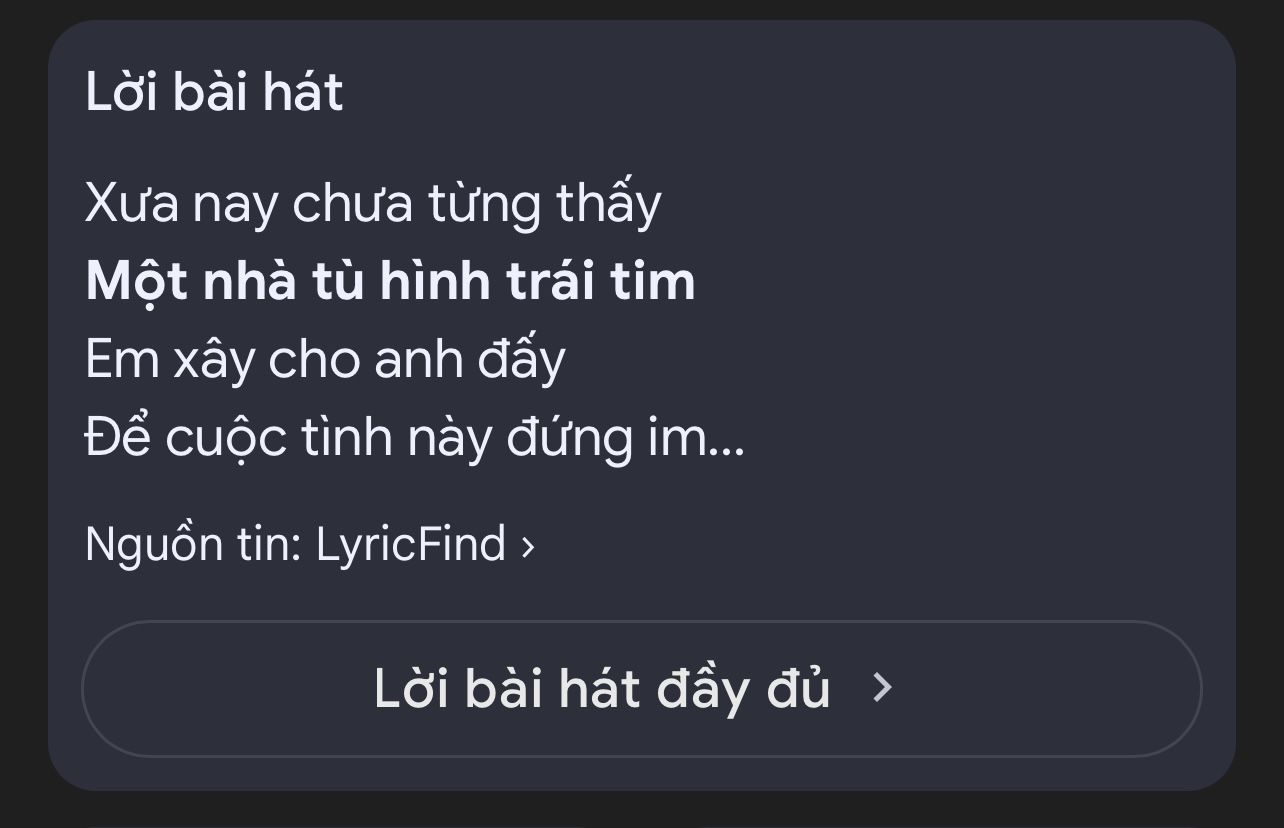This screenshot has width=1284, height=828.
Task: Click the bold lyric "Một nhà tù hình trái tim"
Action: [x=390, y=281]
